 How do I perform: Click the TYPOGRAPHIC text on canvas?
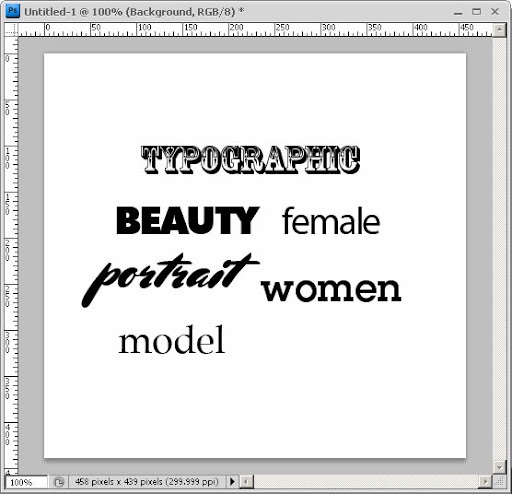click(251, 160)
